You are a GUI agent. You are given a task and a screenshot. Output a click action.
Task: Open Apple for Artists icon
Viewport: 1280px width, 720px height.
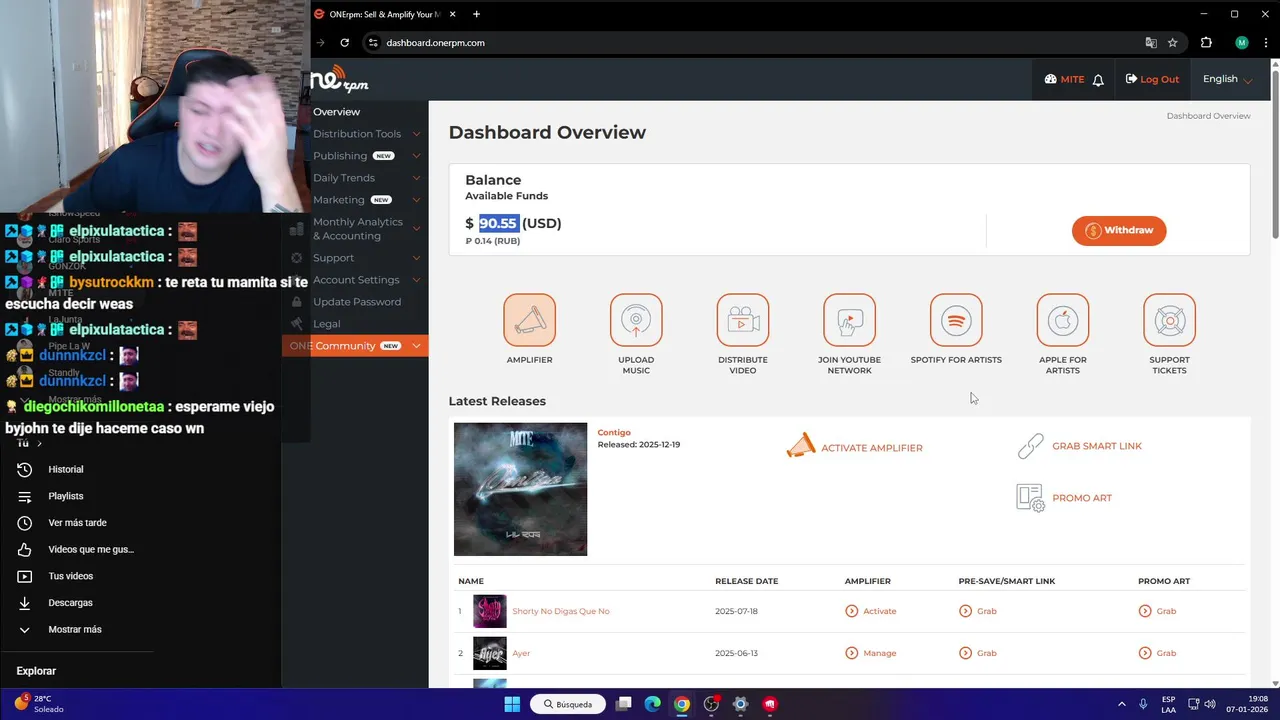1063,320
